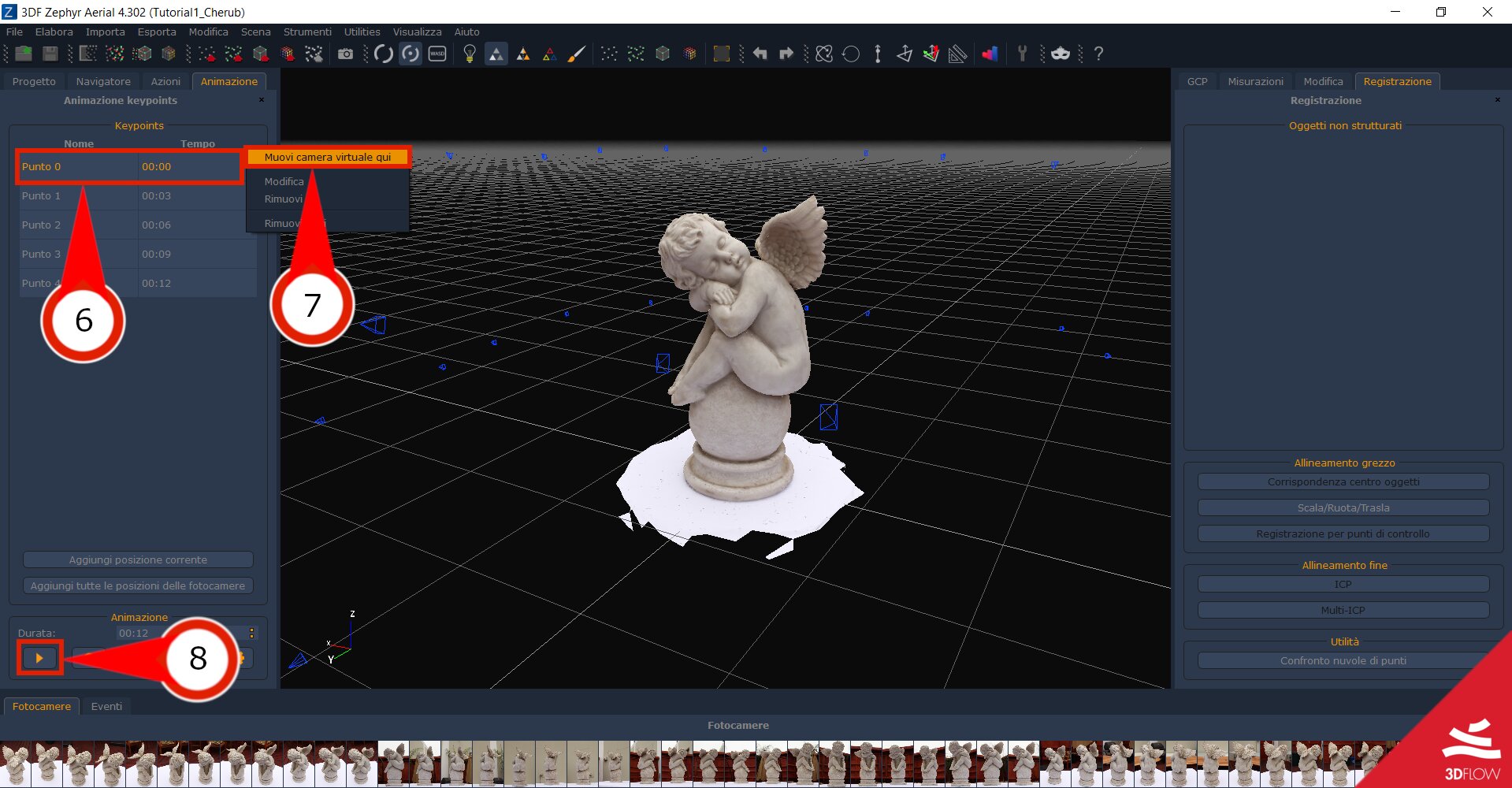Click the wrench settings icon
The width and height of the screenshot is (1512, 788).
click(1022, 54)
